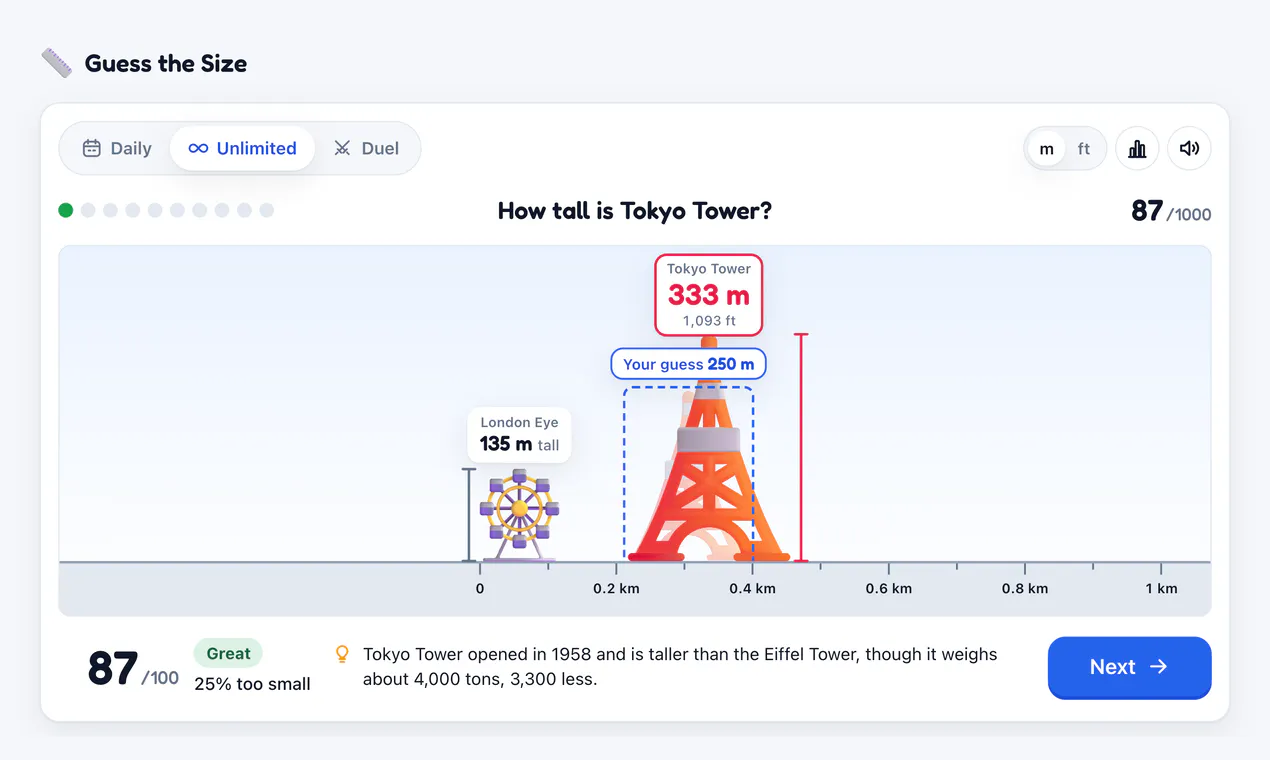
Task: Click the lightbulb fact icon
Action: 342,654
